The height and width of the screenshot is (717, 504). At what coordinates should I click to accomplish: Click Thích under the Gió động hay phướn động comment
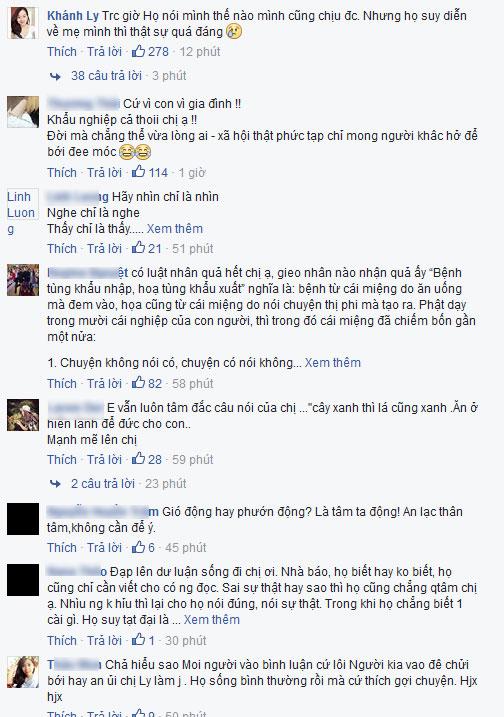click(x=62, y=547)
